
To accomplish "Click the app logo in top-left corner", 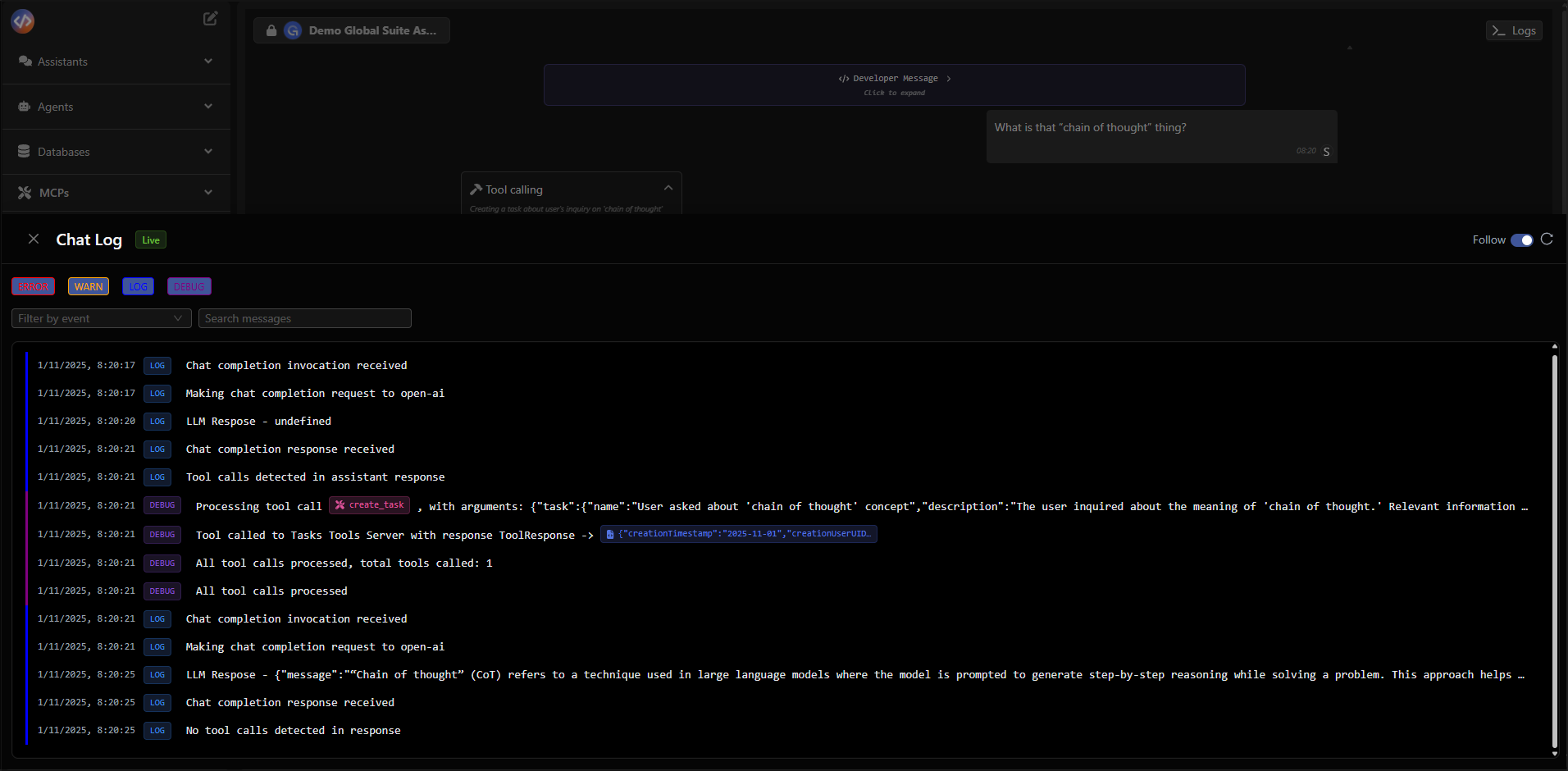I will click(x=22, y=21).
